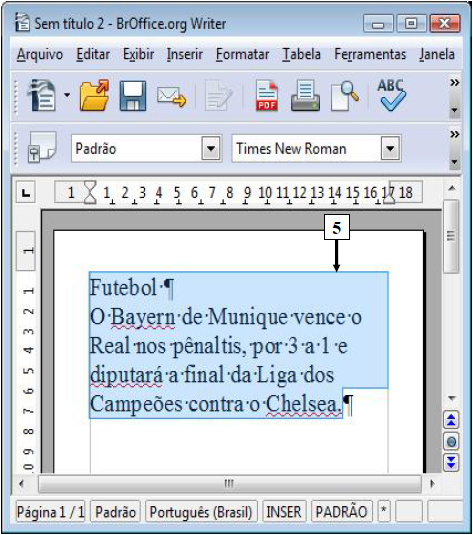Expand standard toolbar overflow chevron
The width and height of the screenshot is (473, 535).
click(x=455, y=82)
